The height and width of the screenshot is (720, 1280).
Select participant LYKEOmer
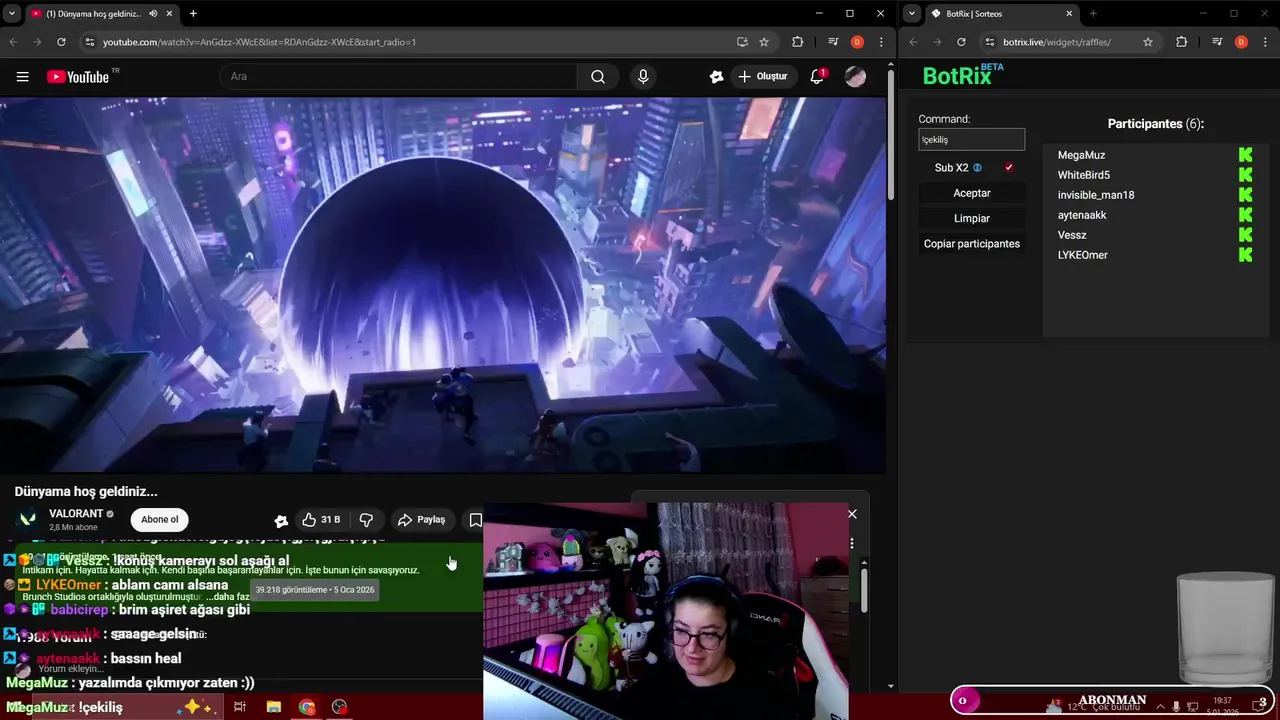click(1083, 255)
